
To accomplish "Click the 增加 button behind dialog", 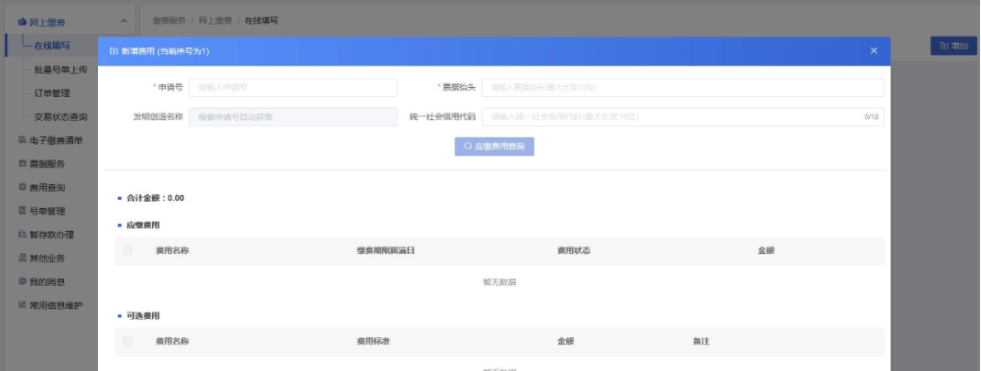I will click(x=953, y=46).
